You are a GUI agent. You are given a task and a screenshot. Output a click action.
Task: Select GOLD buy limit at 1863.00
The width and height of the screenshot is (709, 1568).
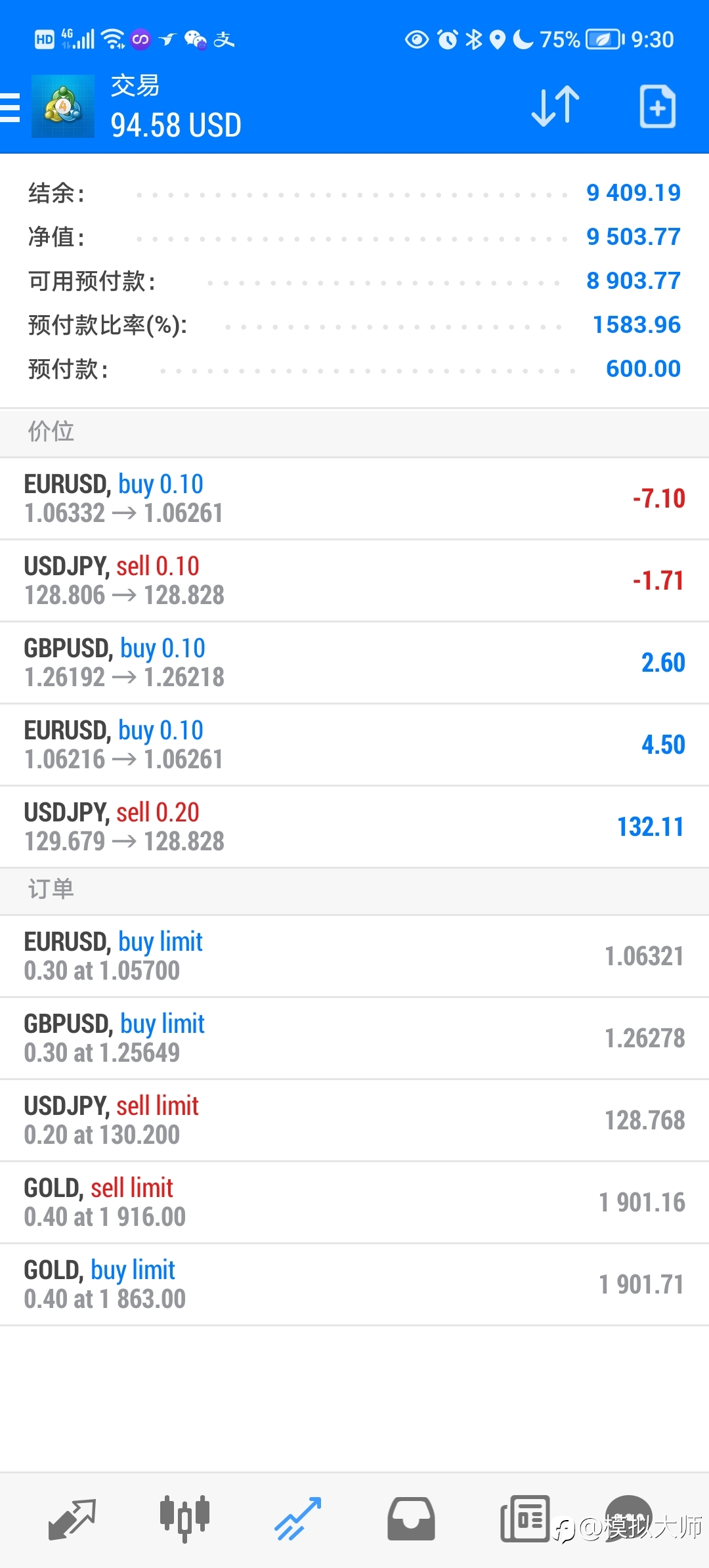tap(354, 1285)
